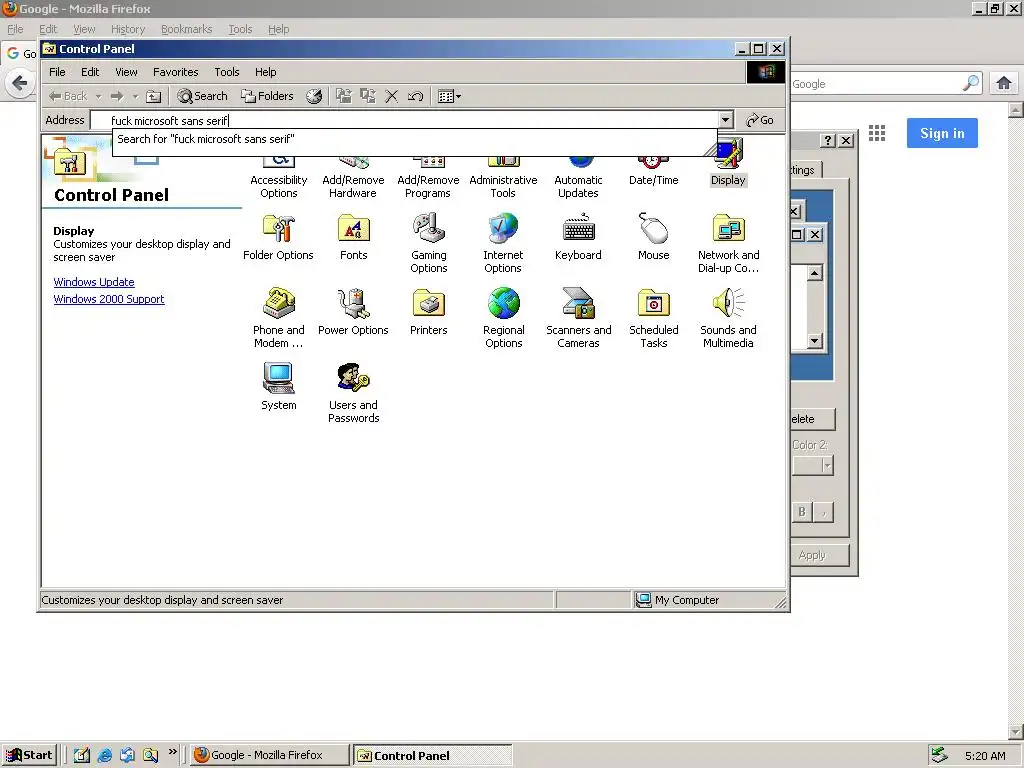Open the Keyboard settings icon
Screen dimensions: 1024x768
pos(579,238)
